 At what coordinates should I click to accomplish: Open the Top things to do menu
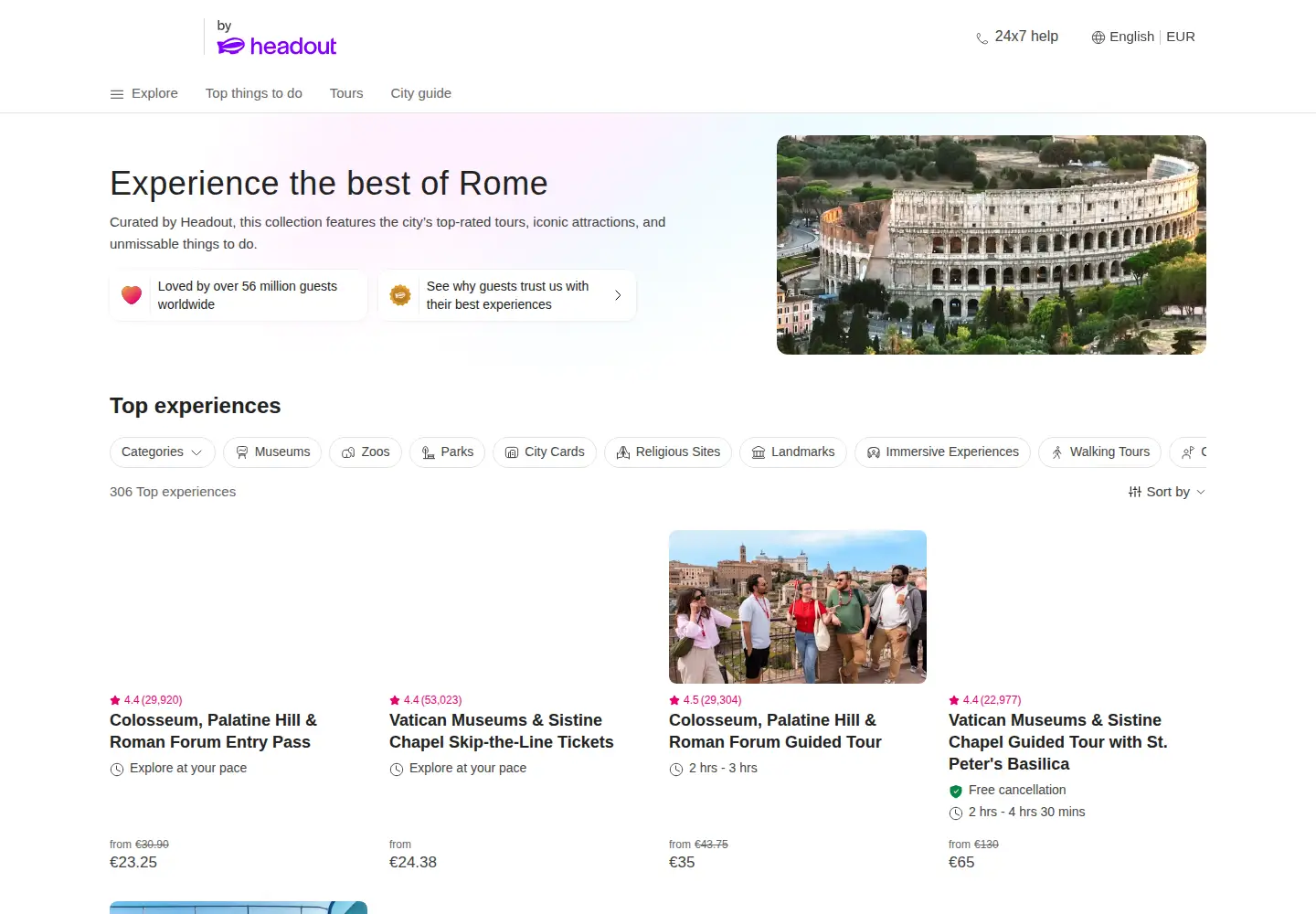click(x=254, y=93)
